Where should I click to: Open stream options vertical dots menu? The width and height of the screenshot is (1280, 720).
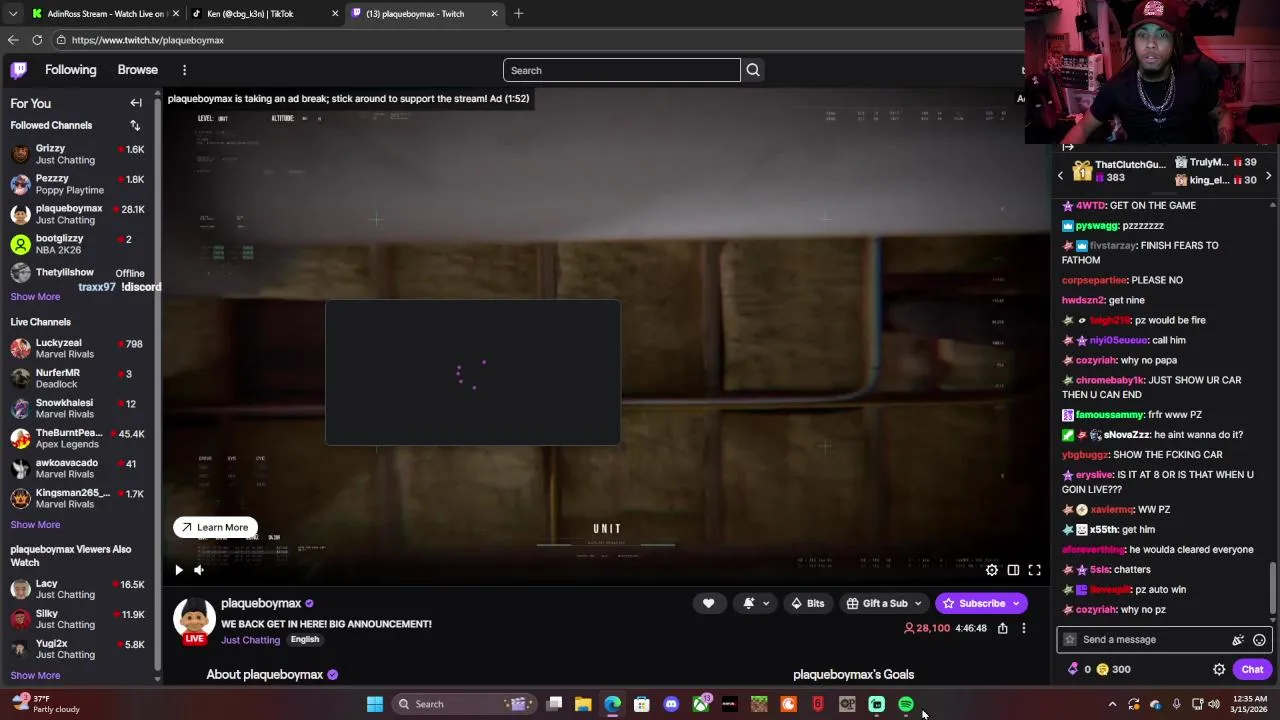1023,628
